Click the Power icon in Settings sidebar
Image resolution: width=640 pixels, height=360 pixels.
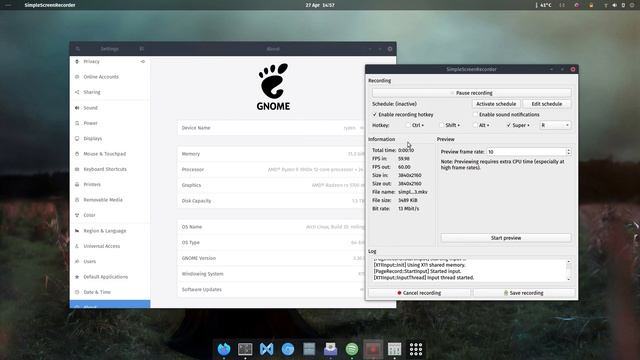click(x=77, y=123)
